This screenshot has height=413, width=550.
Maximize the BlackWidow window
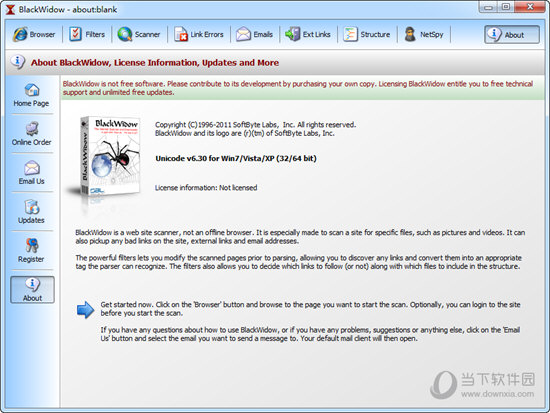coord(505,7)
